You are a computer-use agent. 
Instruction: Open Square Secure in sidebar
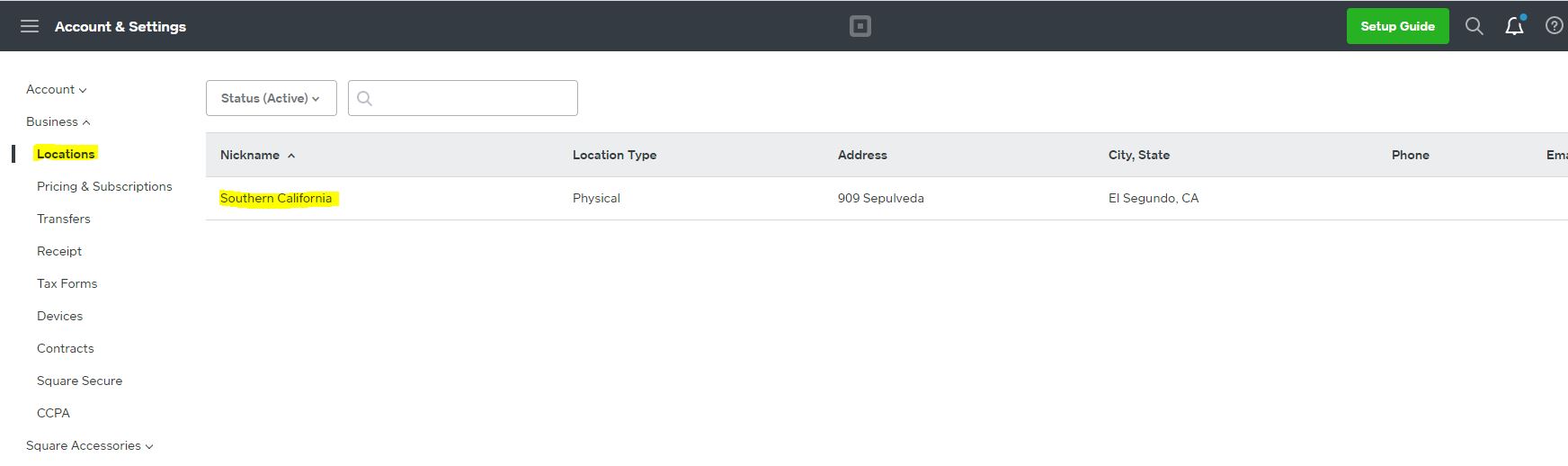(79, 381)
